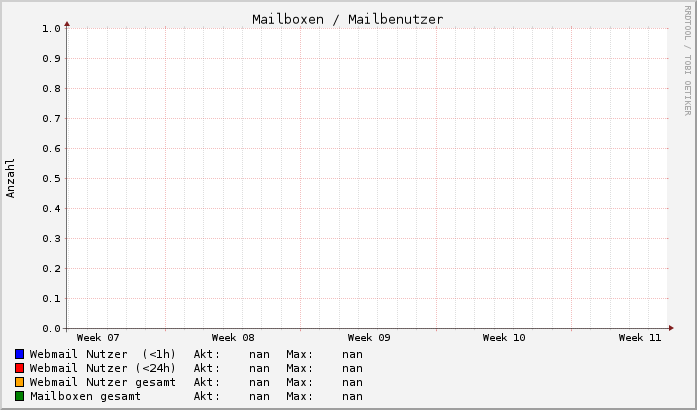The width and height of the screenshot is (697, 410).
Task: Click the Mailboxen gesamt legend text
Action: (85, 396)
